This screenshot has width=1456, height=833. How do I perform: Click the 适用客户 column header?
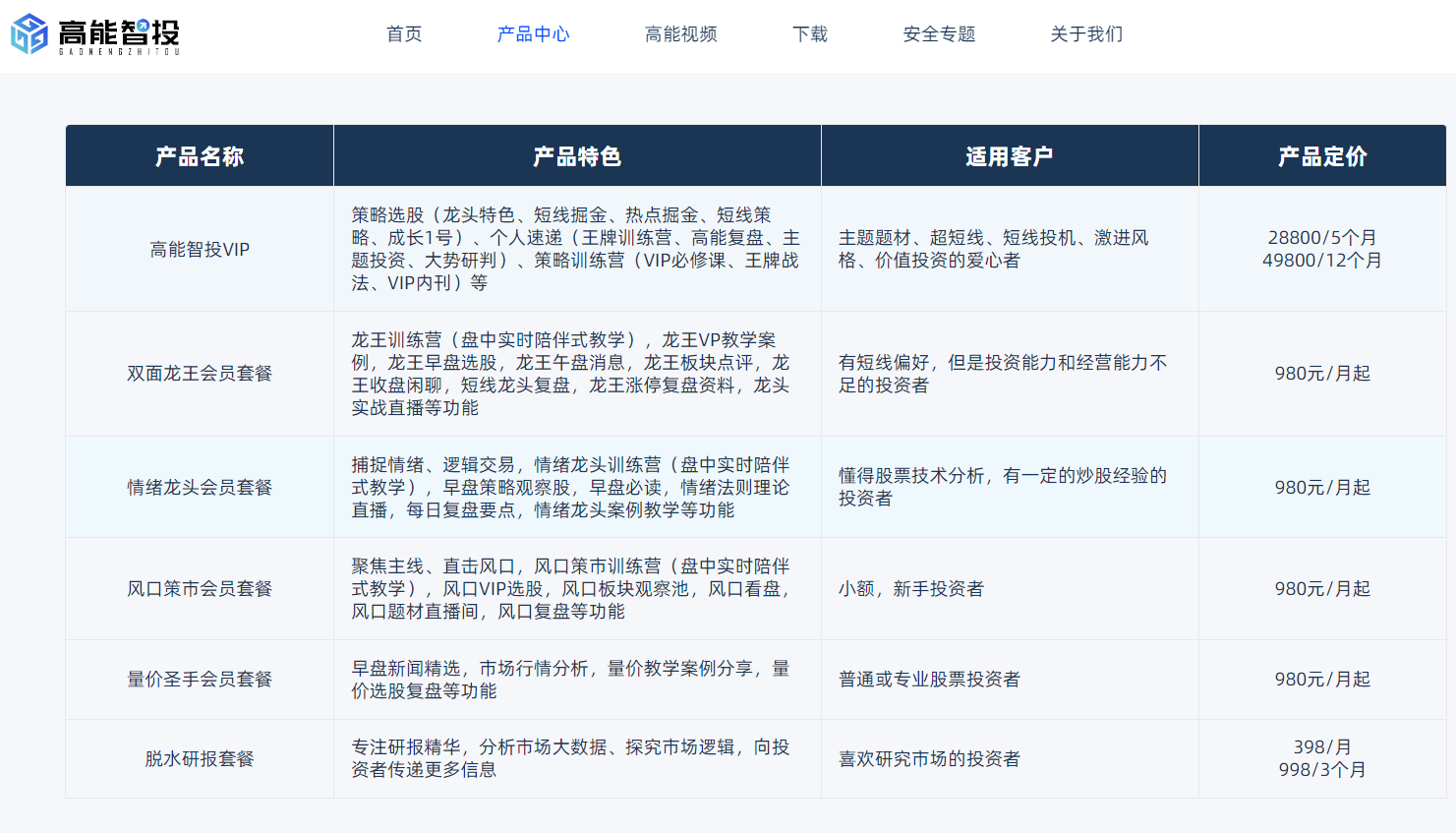pos(1010,156)
